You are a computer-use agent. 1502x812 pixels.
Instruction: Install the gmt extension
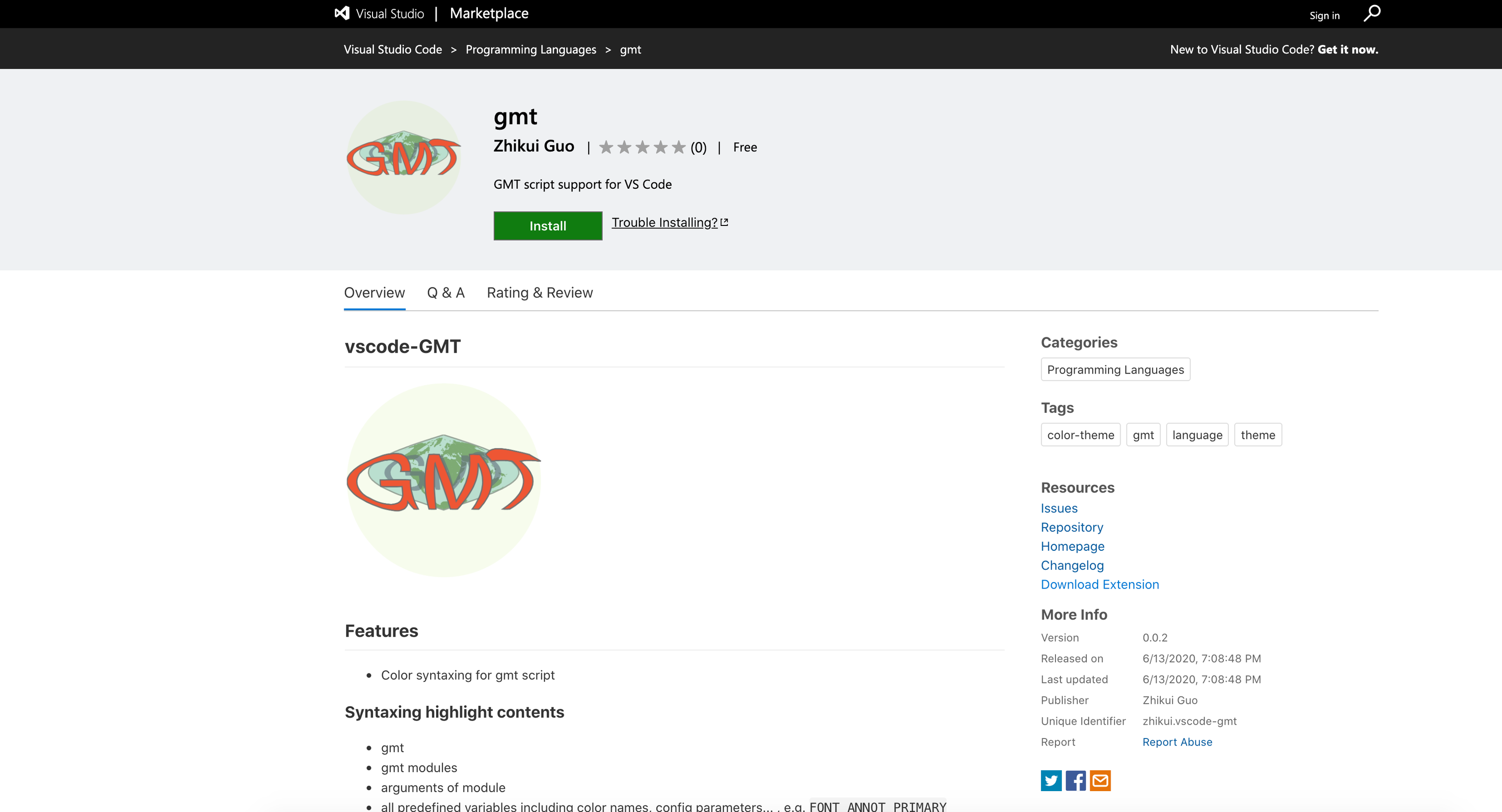[547, 225]
